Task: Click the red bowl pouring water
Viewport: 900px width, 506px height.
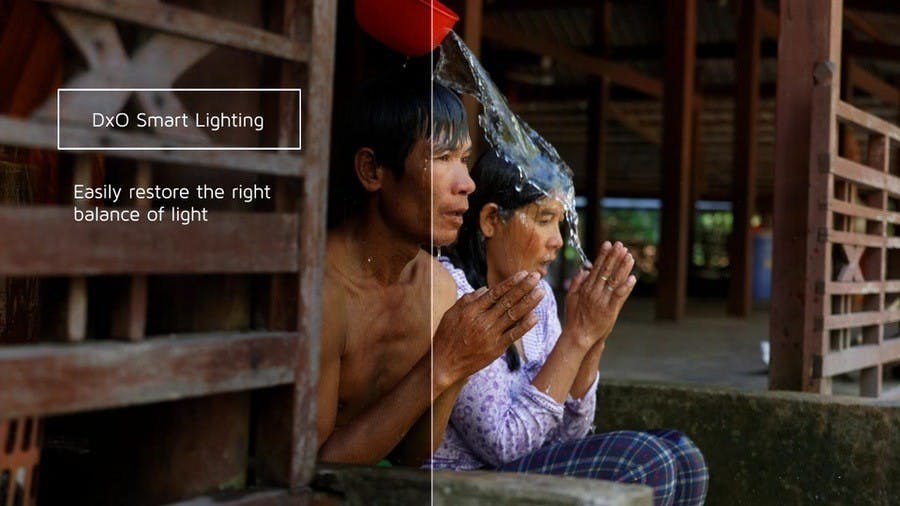Action: pyautogui.click(x=405, y=24)
